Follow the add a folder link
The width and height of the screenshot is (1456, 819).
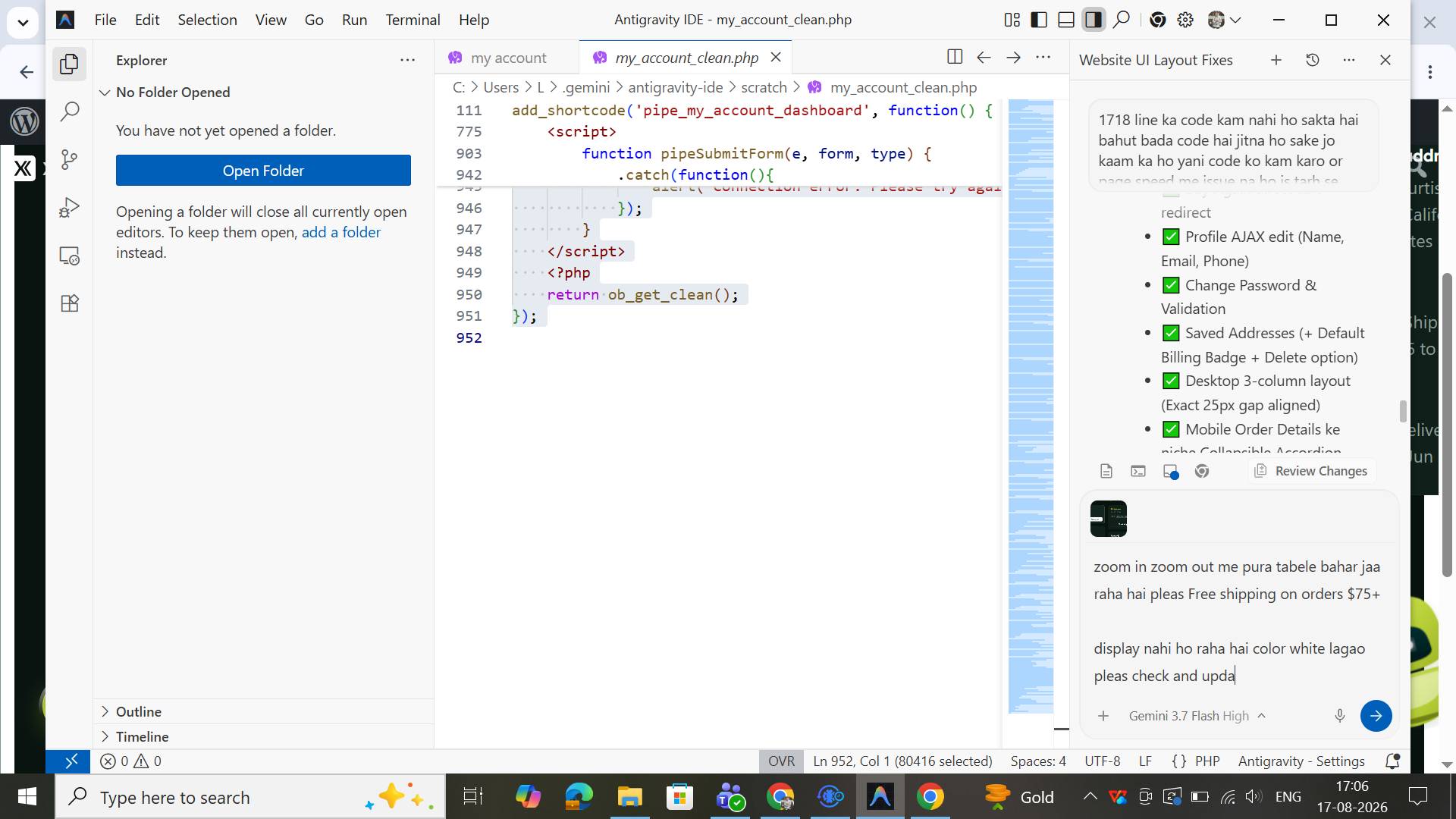[341, 232]
